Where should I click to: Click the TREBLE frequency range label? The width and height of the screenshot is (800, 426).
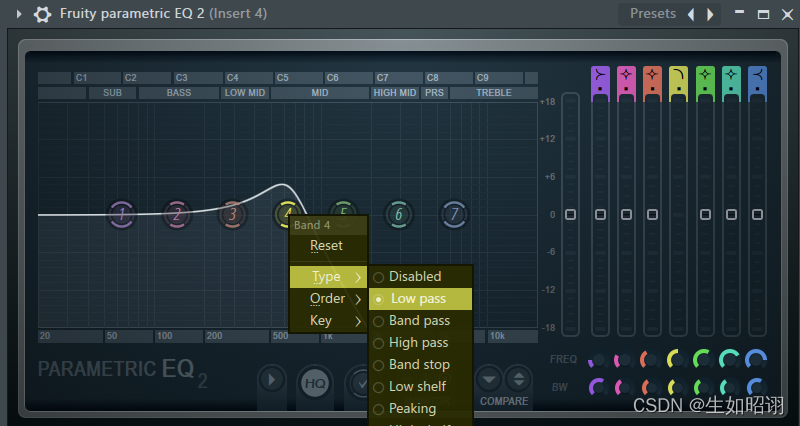(x=493, y=93)
